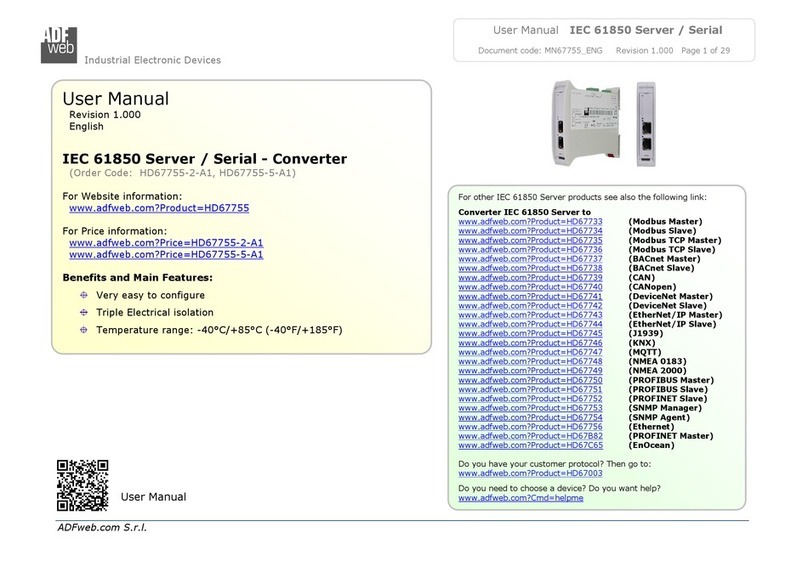
Task: Open the EtherNet/IP Master link HD67743
Action: tap(530, 315)
